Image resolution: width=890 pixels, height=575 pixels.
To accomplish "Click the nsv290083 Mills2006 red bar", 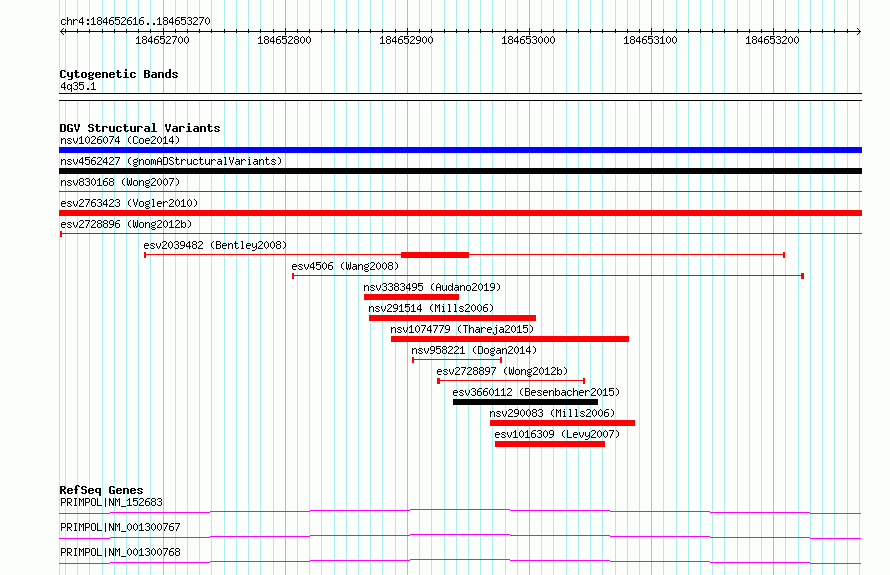I will pyautogui.click(x=562, y=423).
